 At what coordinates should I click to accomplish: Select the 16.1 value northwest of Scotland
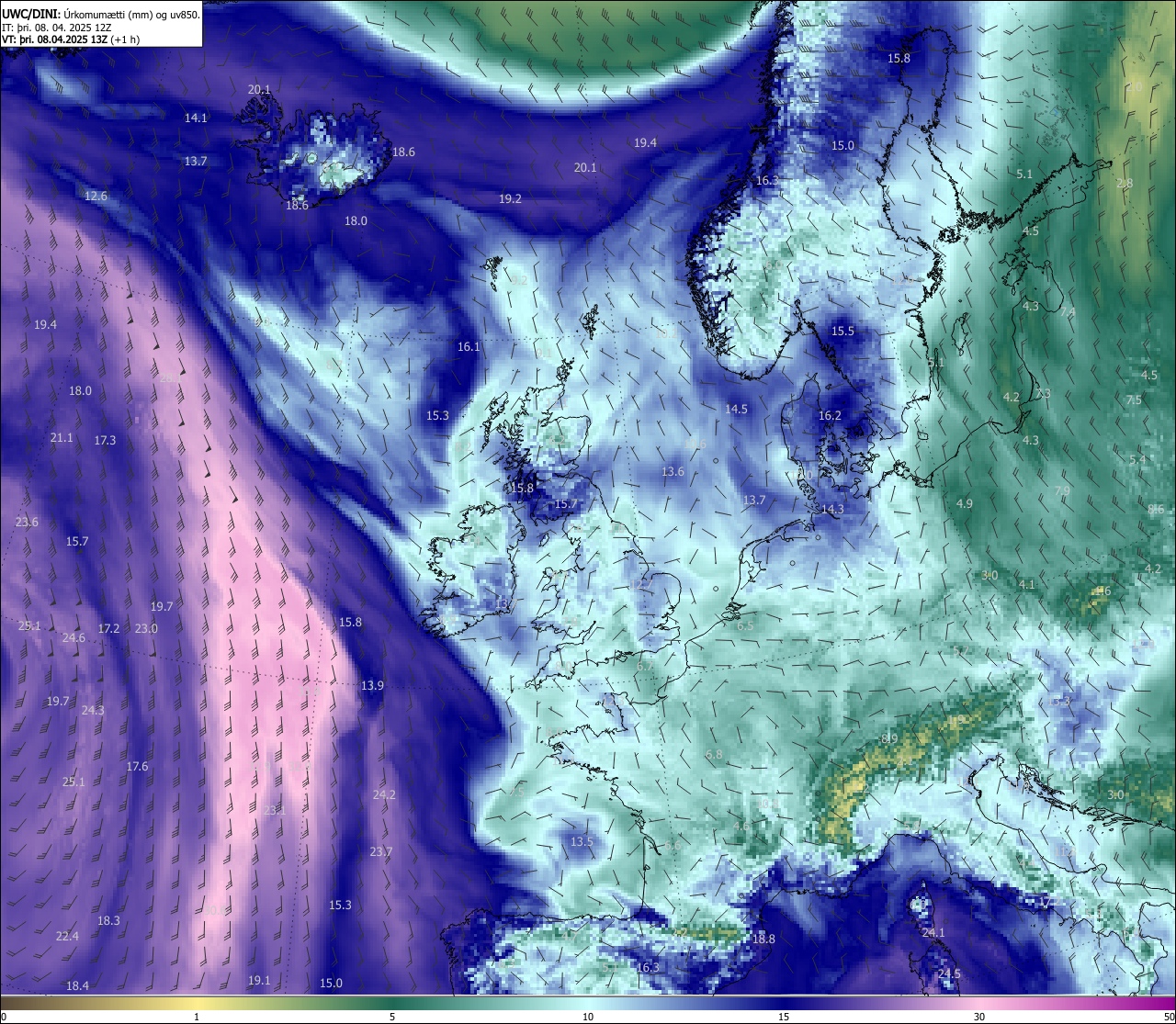[x=469, y=346]
